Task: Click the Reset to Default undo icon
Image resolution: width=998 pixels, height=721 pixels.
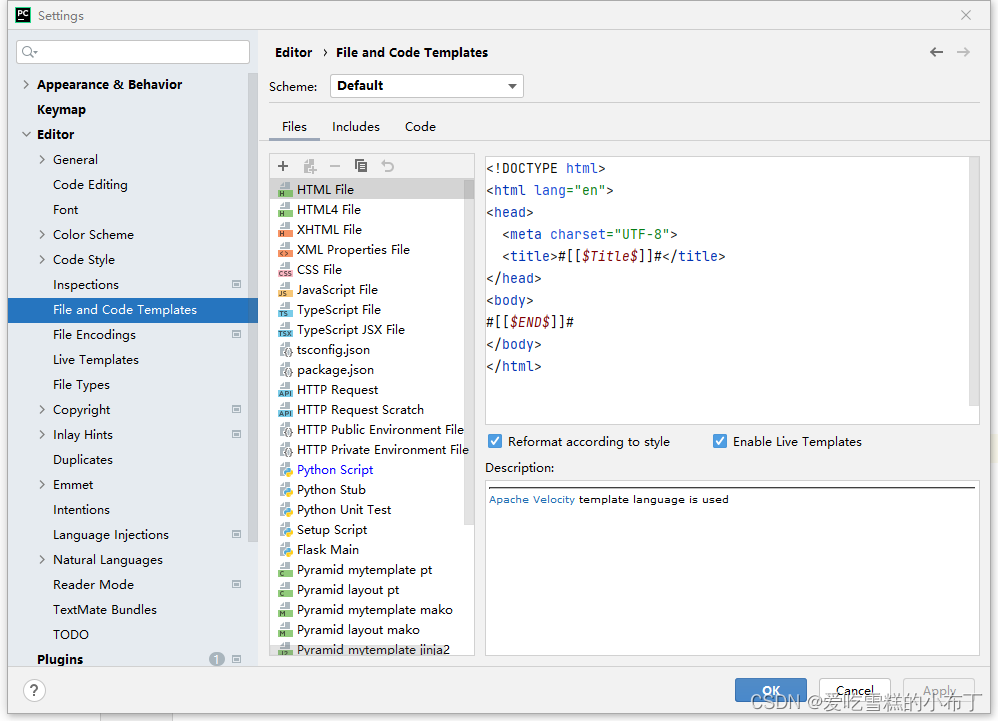Action: tap(388, 166)
